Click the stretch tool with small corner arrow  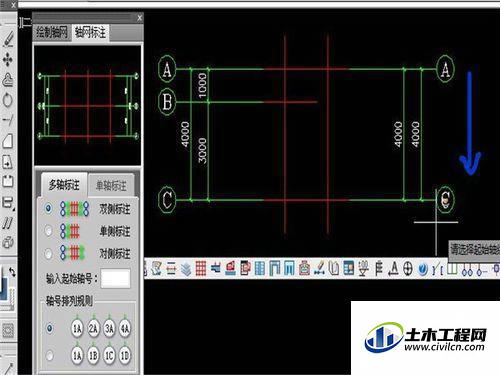pos(8,203)
